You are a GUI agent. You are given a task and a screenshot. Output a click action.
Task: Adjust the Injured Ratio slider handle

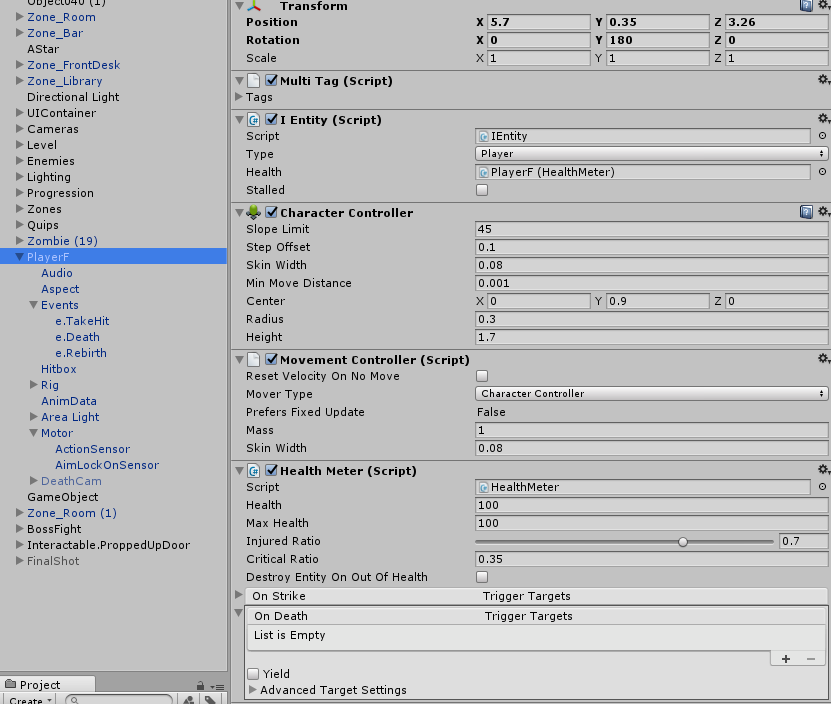pyautogui.click(x=683, y=541)
